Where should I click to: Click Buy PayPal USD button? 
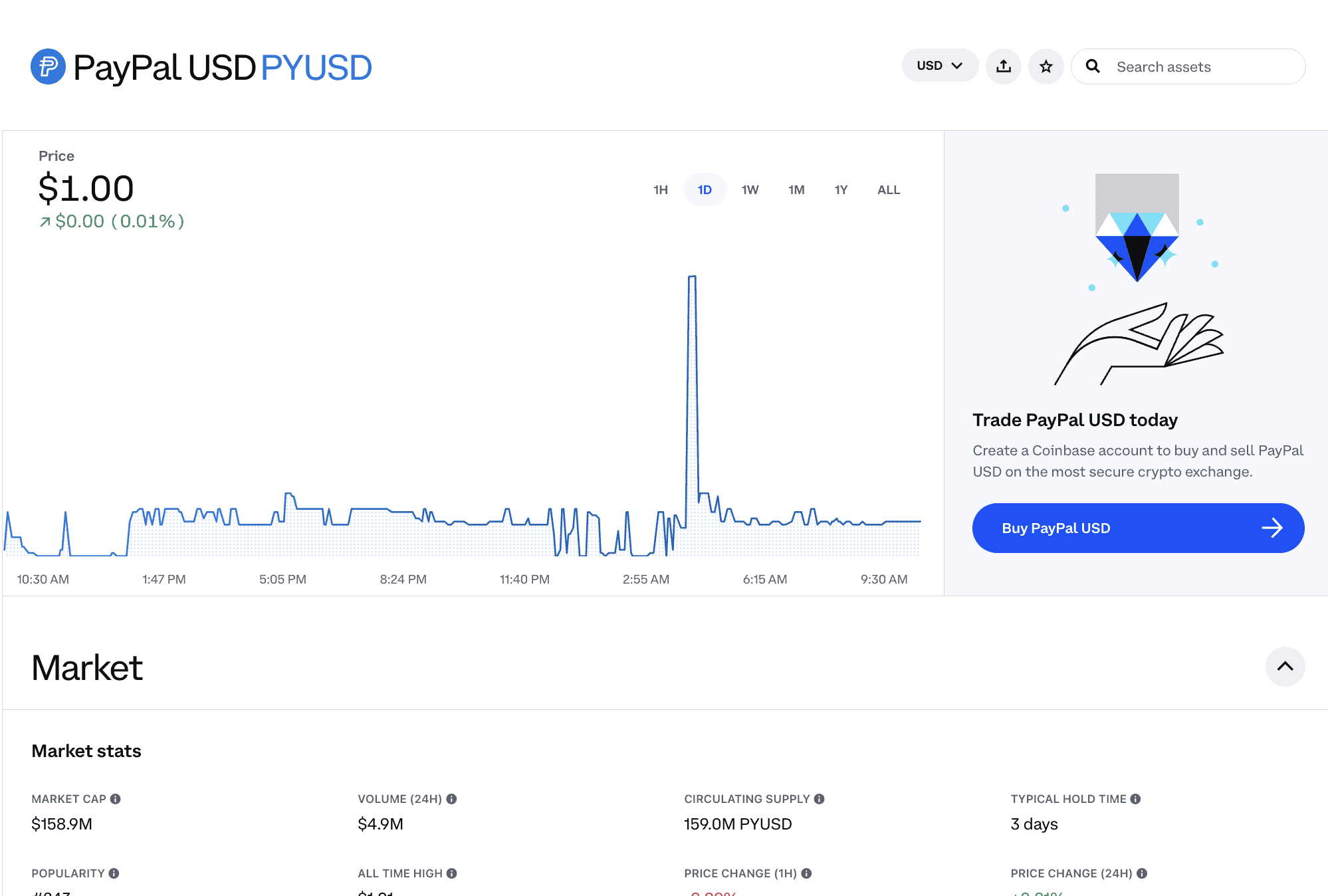coord(1137,528)
